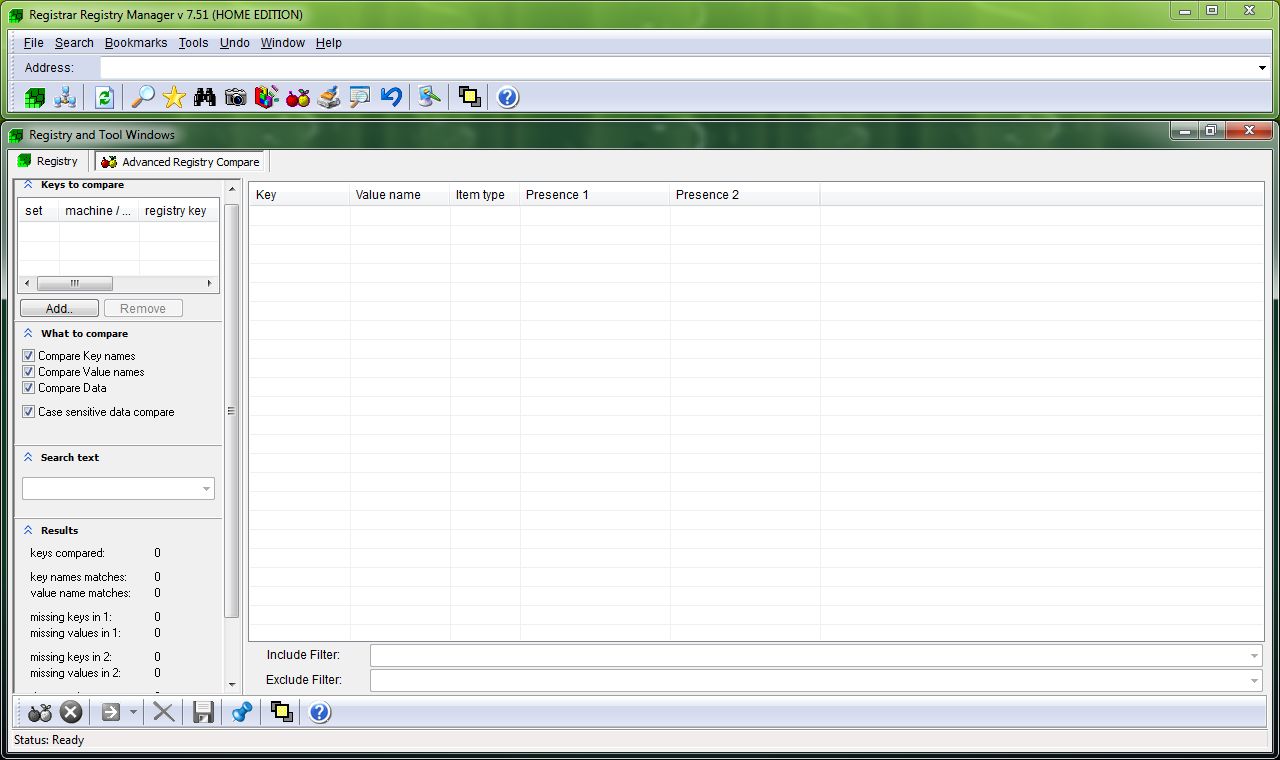Click the gray X delete icon in the bottom toolbar
Image resolution: width=1280 pixels, height=760 pixels.
(x=164, y=712)
